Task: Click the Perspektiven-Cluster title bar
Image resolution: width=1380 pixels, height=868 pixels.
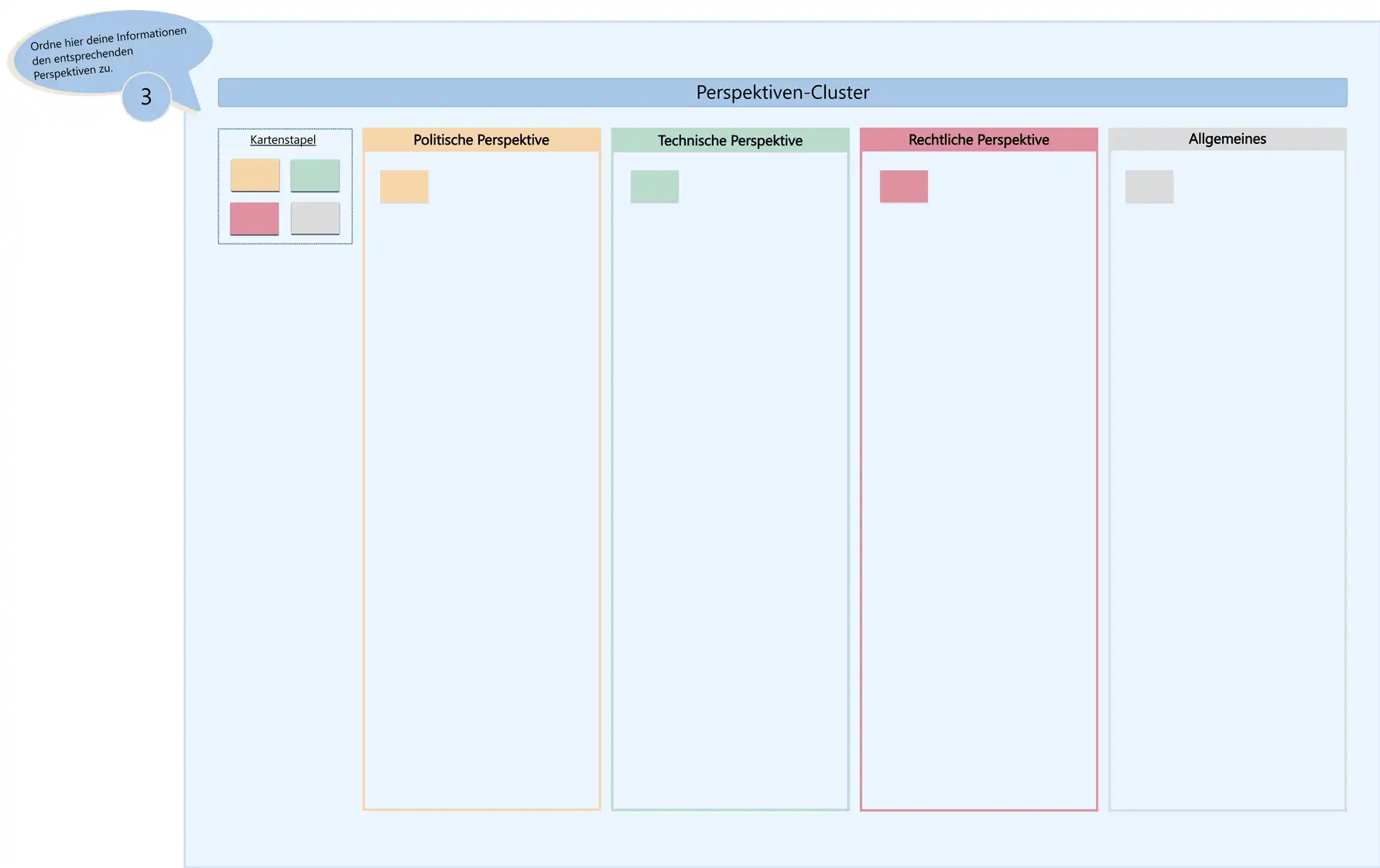Action: click(782, 93)
